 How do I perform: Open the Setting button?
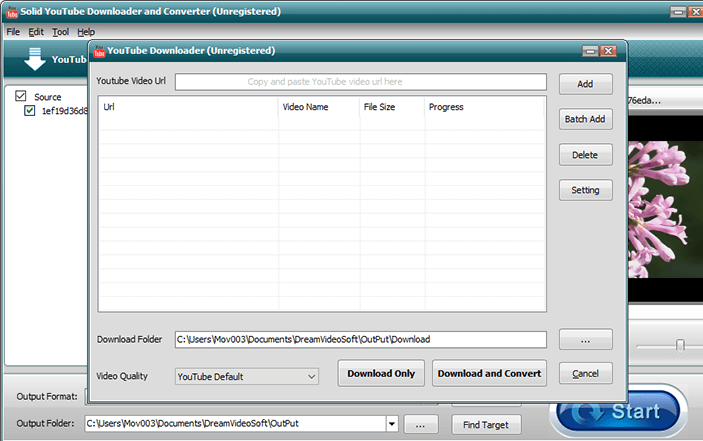pyautogui.click(x=586, y=190)
